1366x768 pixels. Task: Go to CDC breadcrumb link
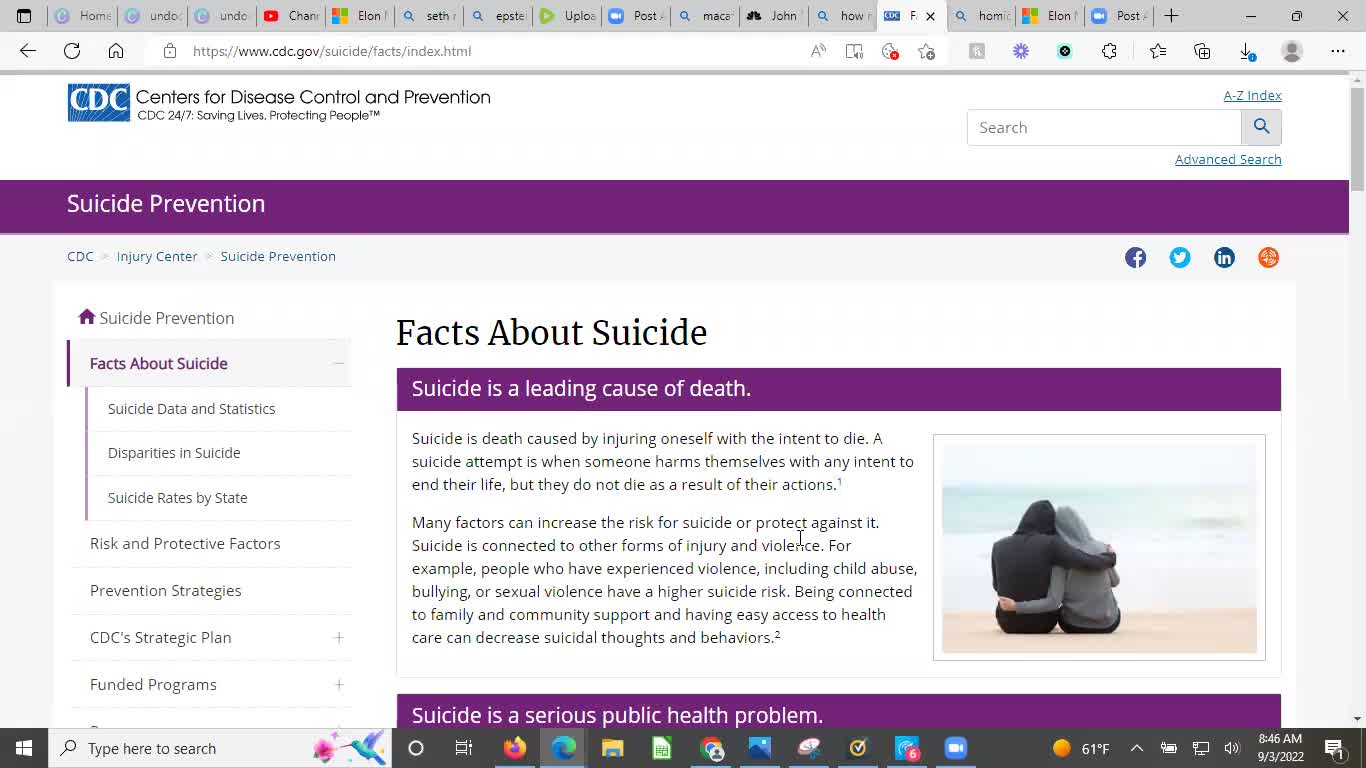(x=80, y=256)
